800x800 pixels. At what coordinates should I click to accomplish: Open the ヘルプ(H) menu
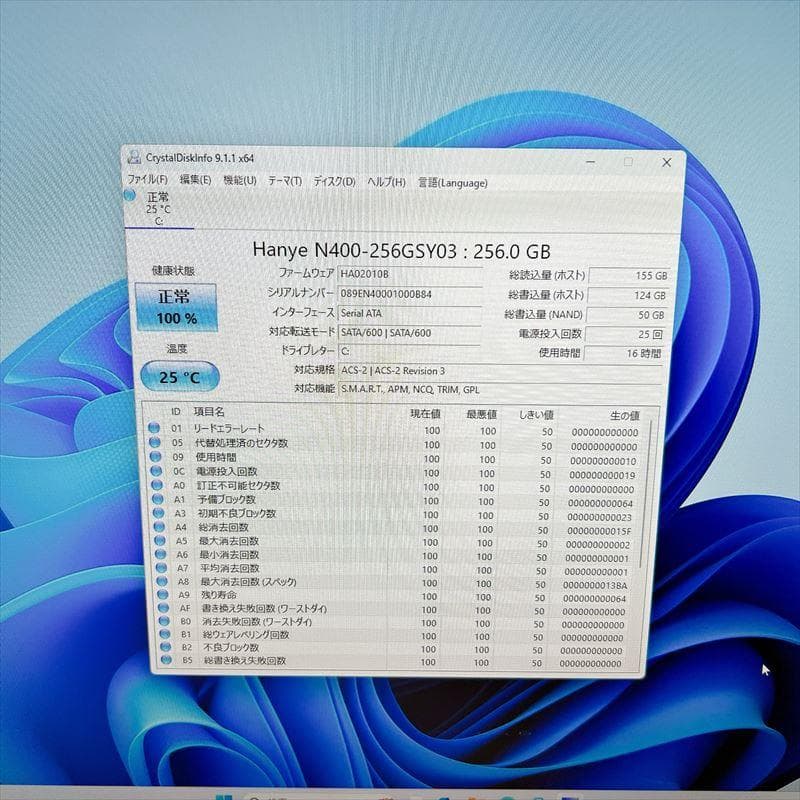[x=385, y=183]
